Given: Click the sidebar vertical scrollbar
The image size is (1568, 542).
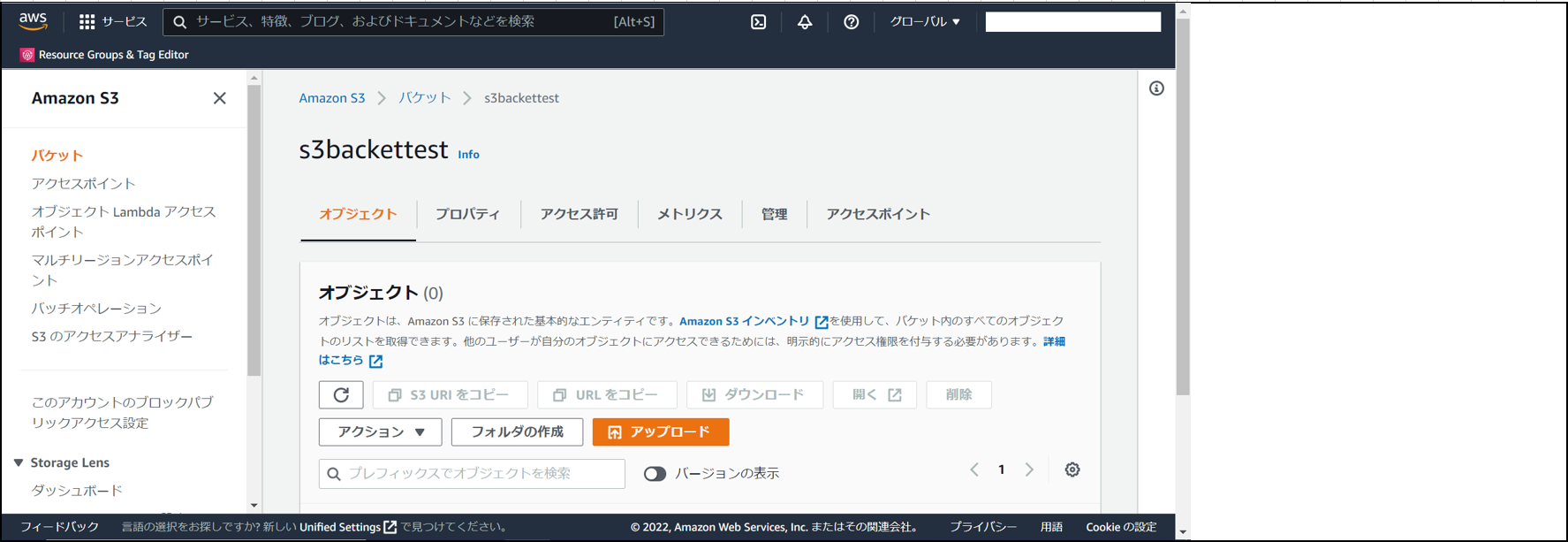Looking at the screenshot, I should point(254,231).
